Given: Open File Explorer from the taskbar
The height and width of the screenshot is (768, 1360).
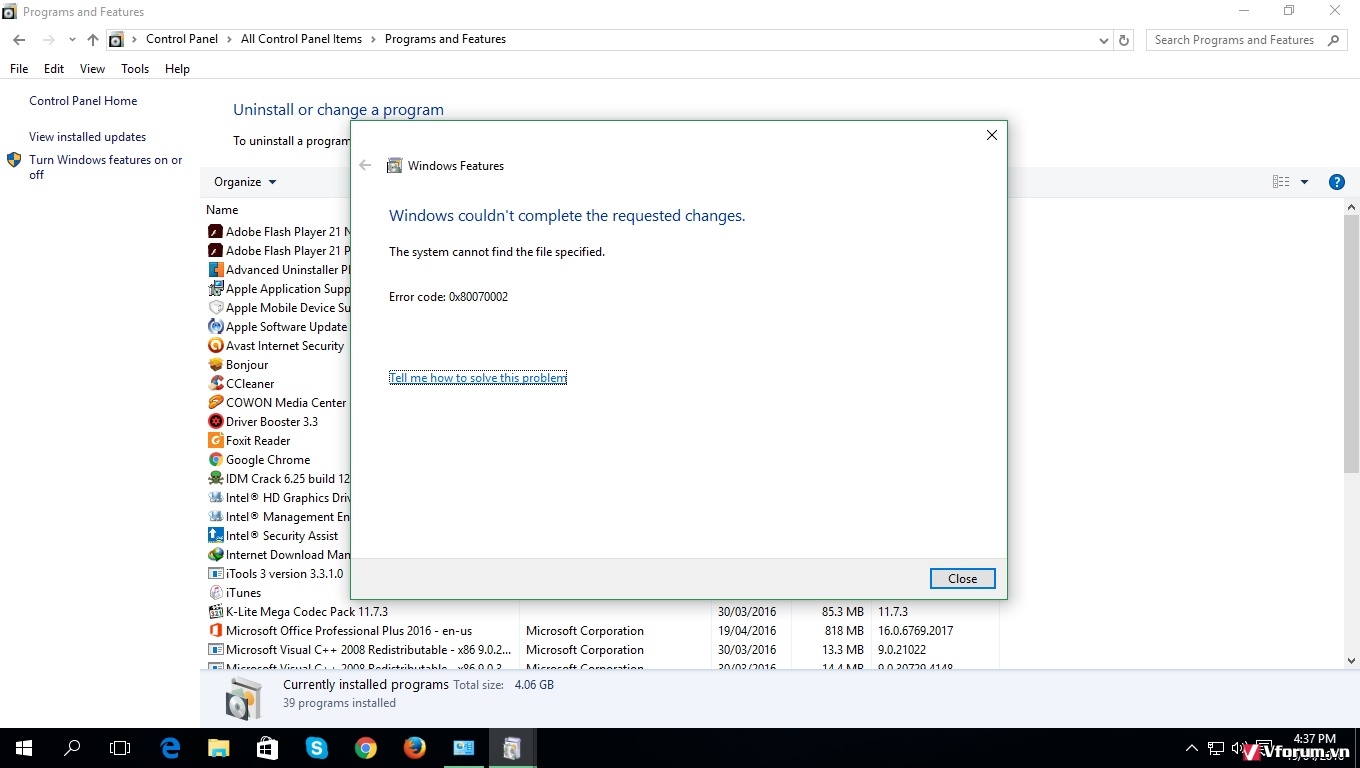Looking at the screenshot, I should pyautogui.click(x=219, y=748).
